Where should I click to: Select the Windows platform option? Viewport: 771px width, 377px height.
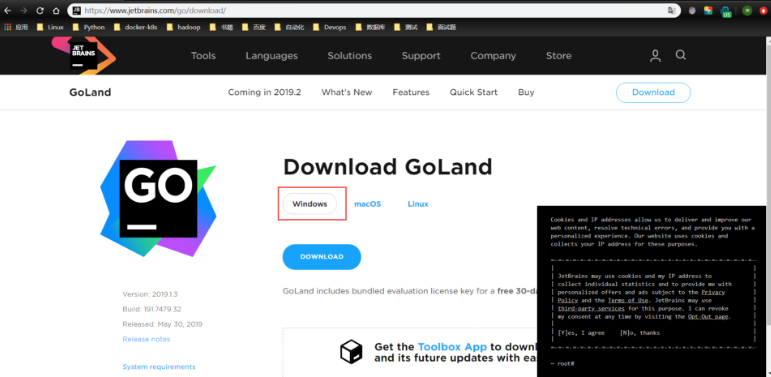[310, 203]
